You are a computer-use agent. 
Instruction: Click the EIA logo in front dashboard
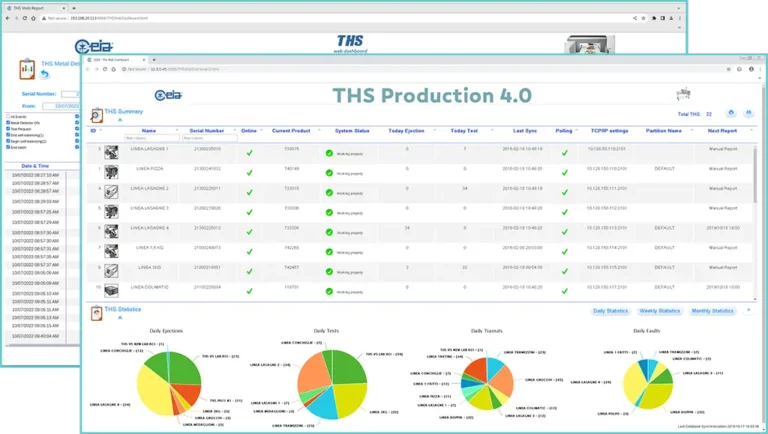(x=168, y=95)
